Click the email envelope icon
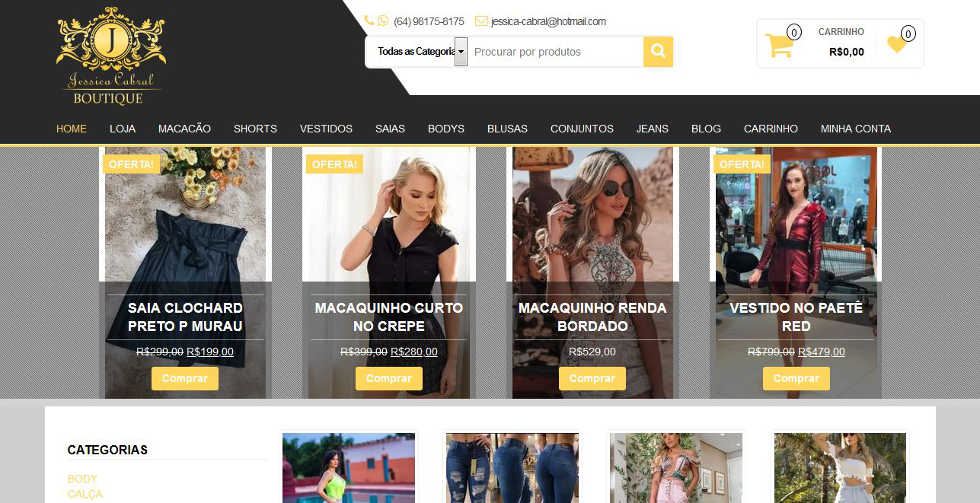Image resolution: width=980 pixels, height=503 pixels. click(481, 21)
